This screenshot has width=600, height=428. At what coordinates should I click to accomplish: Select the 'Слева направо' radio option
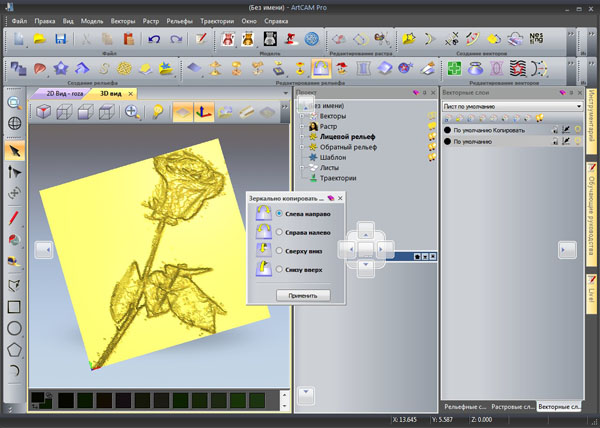pyautogui.click(x=279, y=213)
